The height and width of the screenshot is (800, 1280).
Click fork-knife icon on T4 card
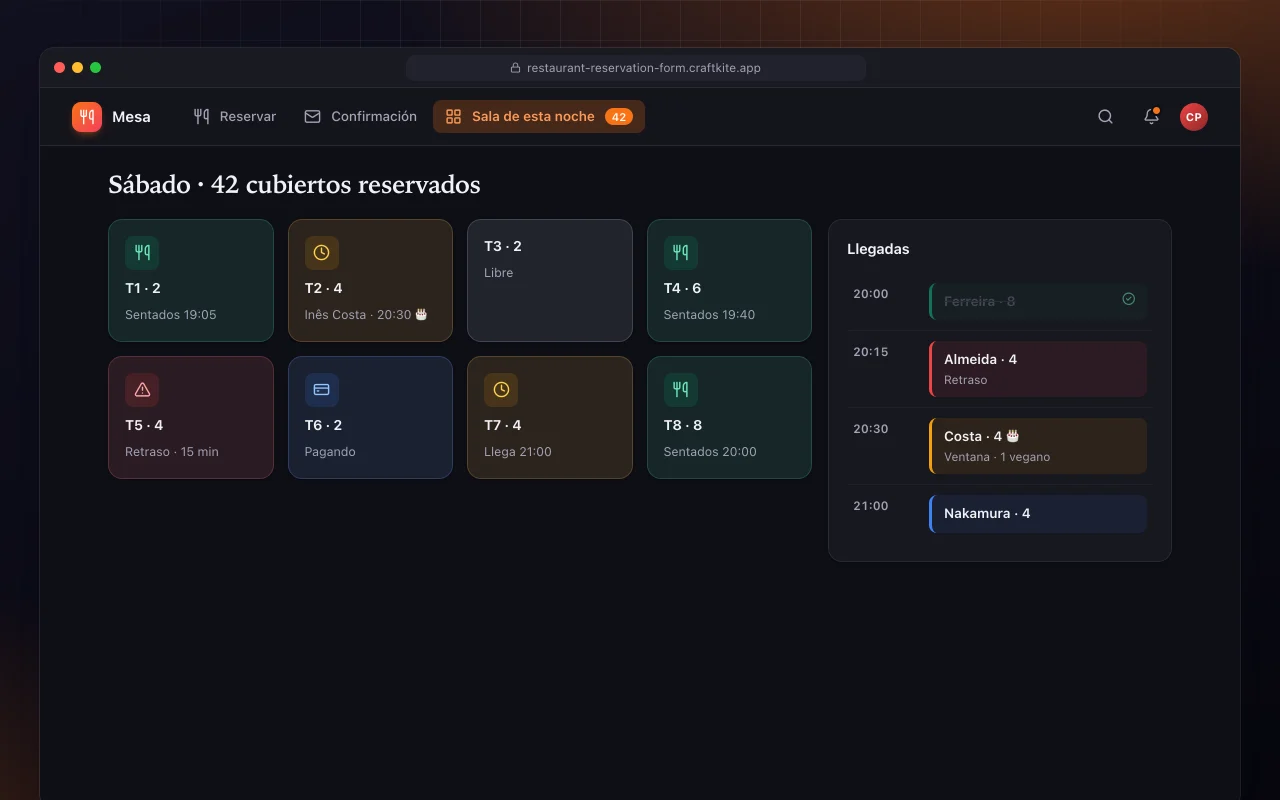pyautogui.click(x=681, y=253)
